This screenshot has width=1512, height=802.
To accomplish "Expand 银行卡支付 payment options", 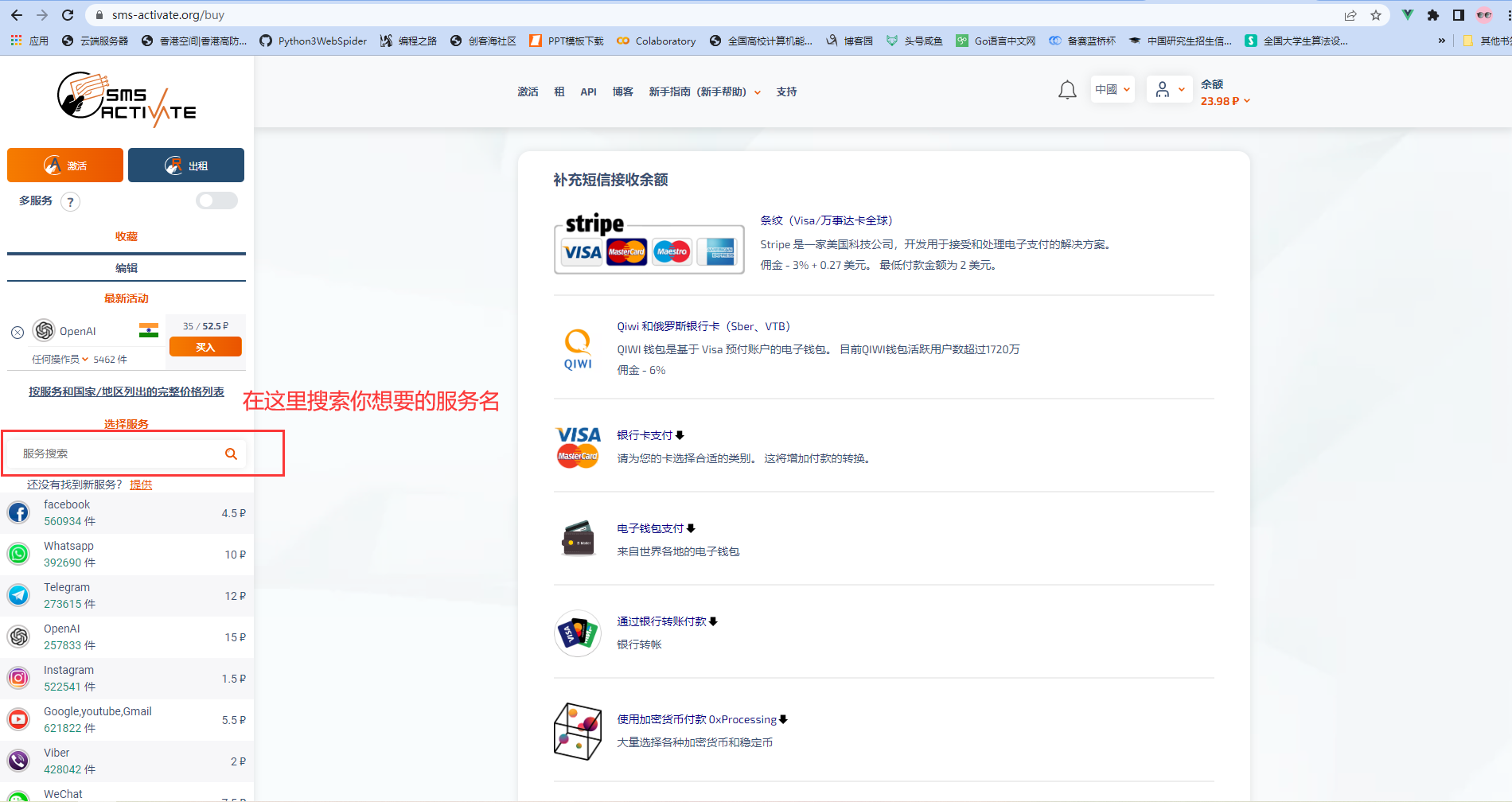I will pos(651,435).
